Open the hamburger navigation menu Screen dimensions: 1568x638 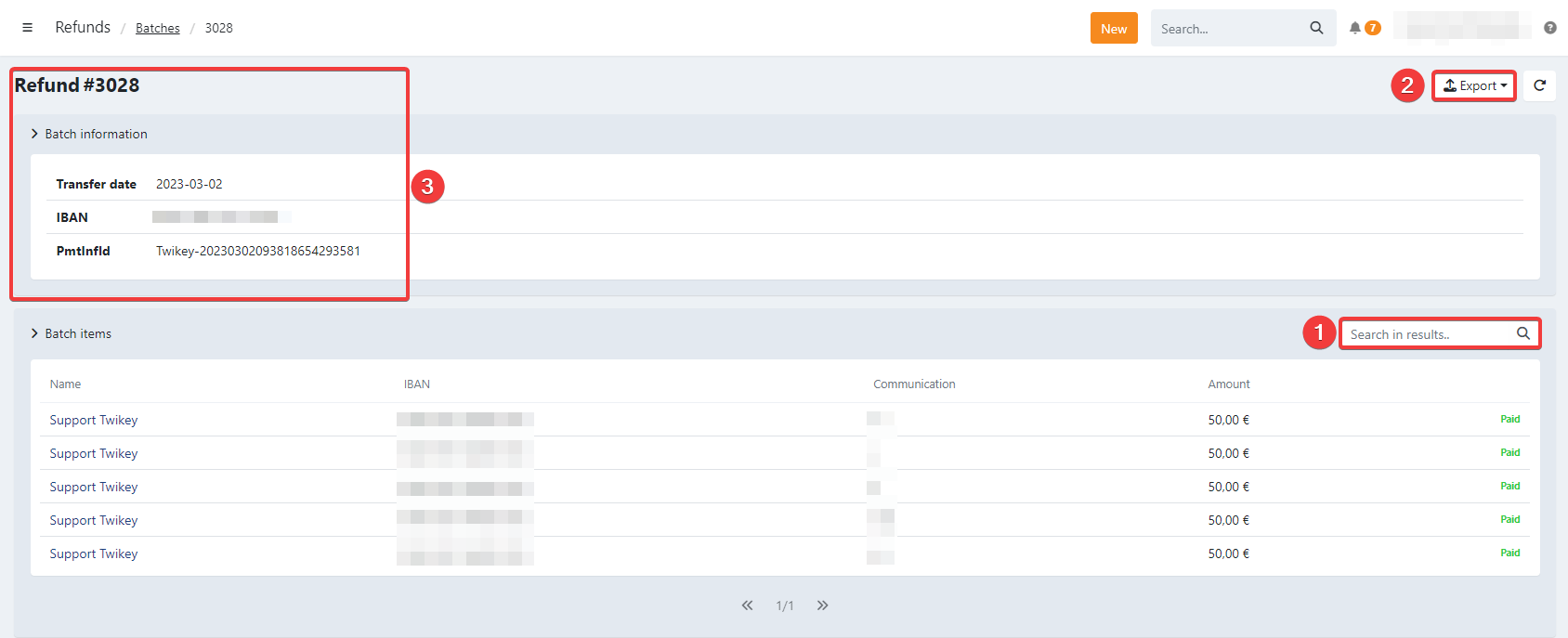28,28
